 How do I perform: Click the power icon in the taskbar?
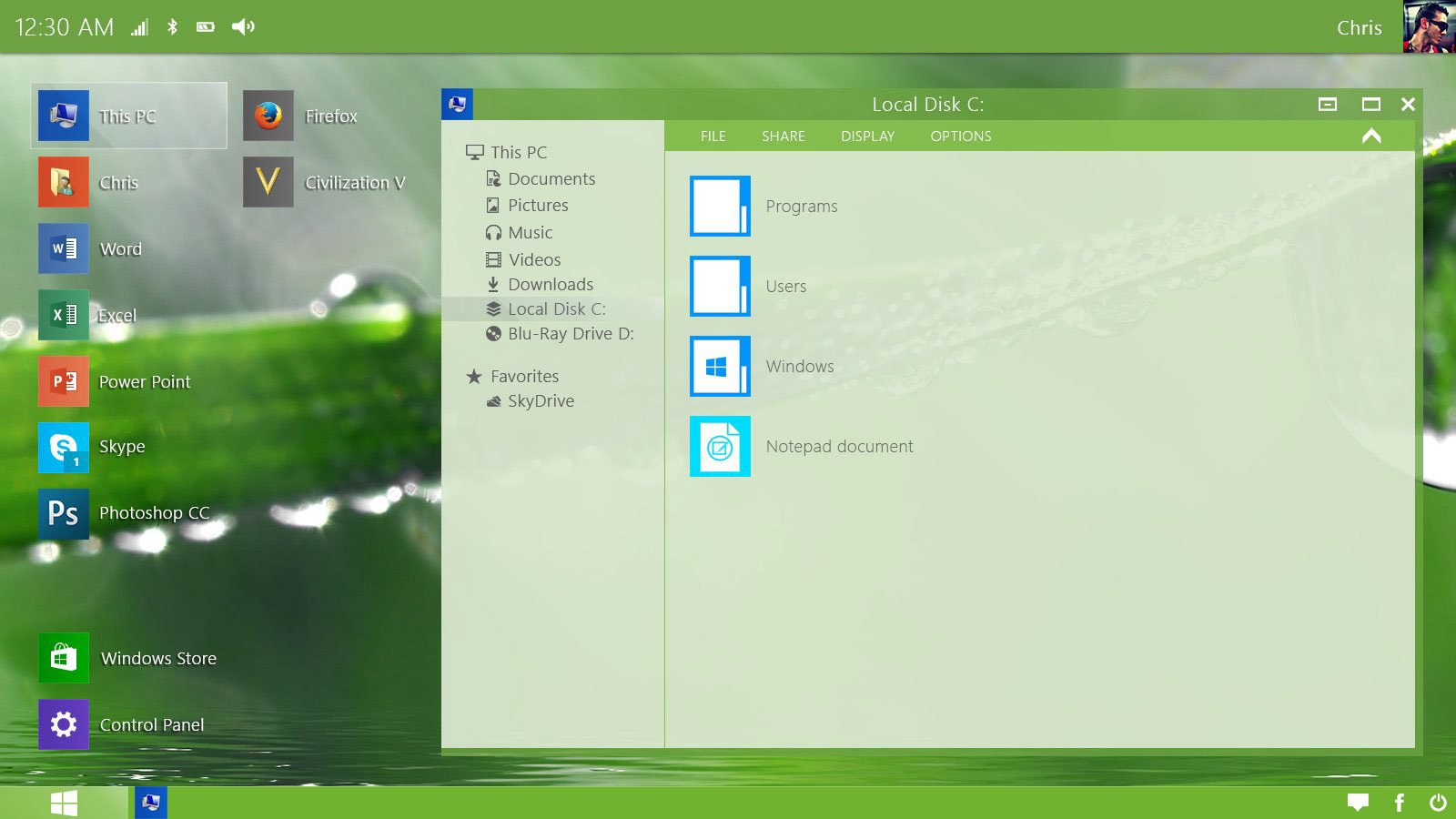click(1438, 803)
